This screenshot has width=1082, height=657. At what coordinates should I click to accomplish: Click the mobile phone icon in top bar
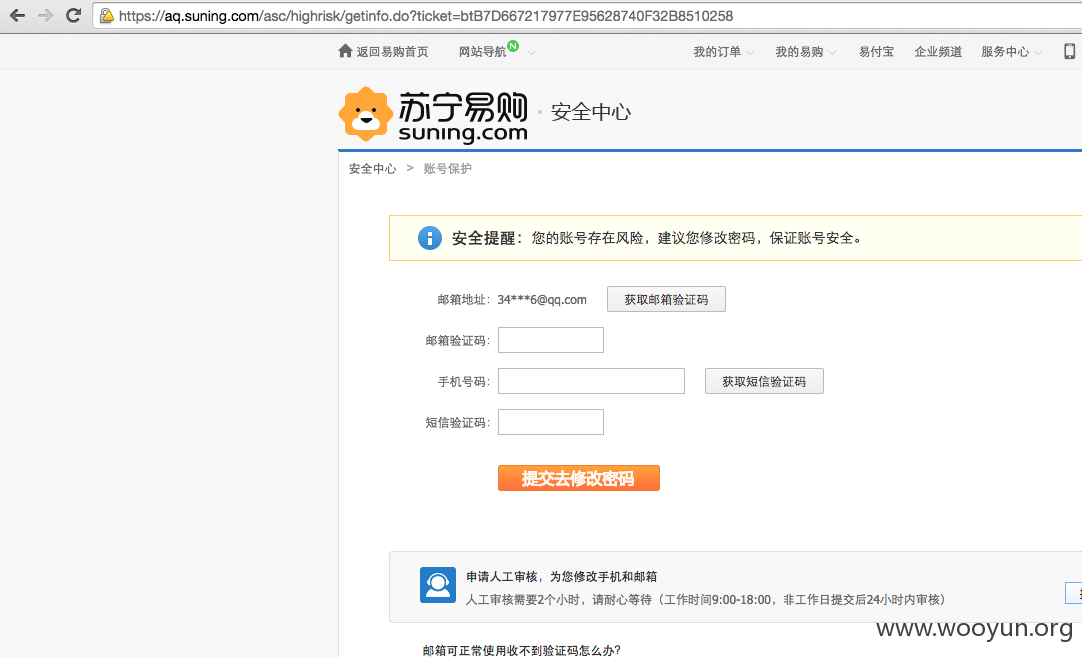[x=1070, y=51]
